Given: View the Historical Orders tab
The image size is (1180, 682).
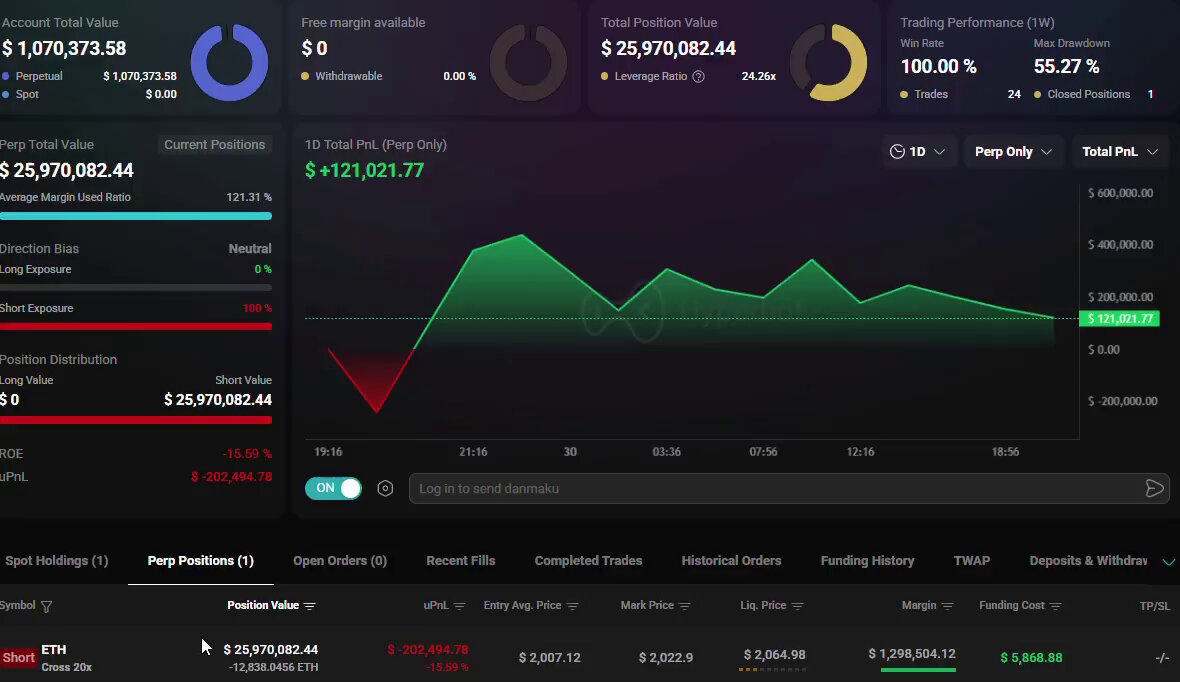Looking at the screenshot, I should 731,561.
